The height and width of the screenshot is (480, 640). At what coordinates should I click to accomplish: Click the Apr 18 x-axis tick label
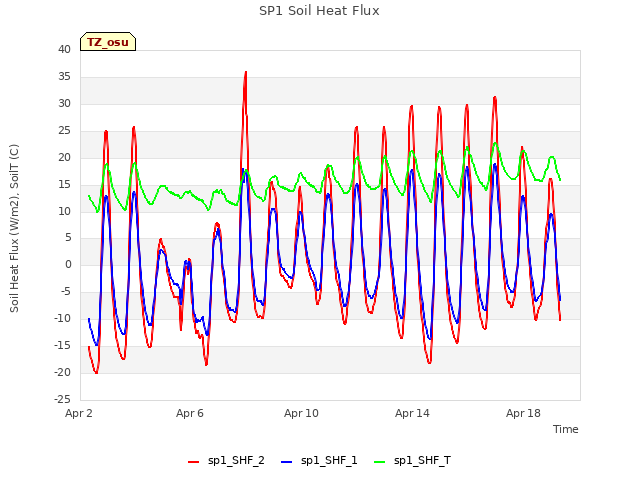(x=523, y=413)
